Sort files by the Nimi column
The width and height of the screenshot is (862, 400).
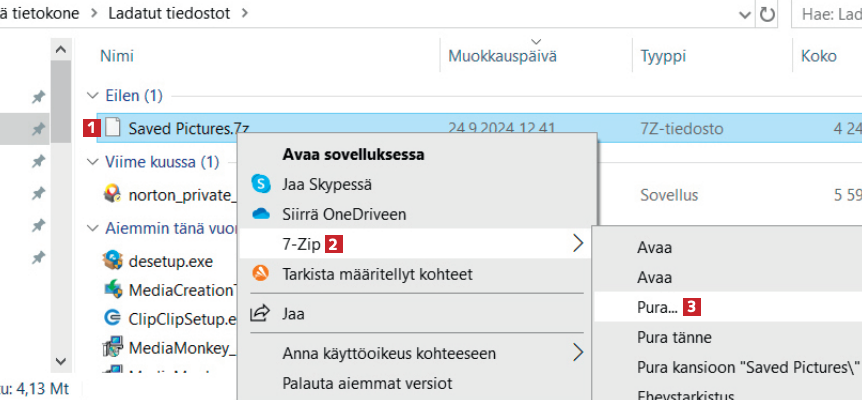tap(116, 56)
